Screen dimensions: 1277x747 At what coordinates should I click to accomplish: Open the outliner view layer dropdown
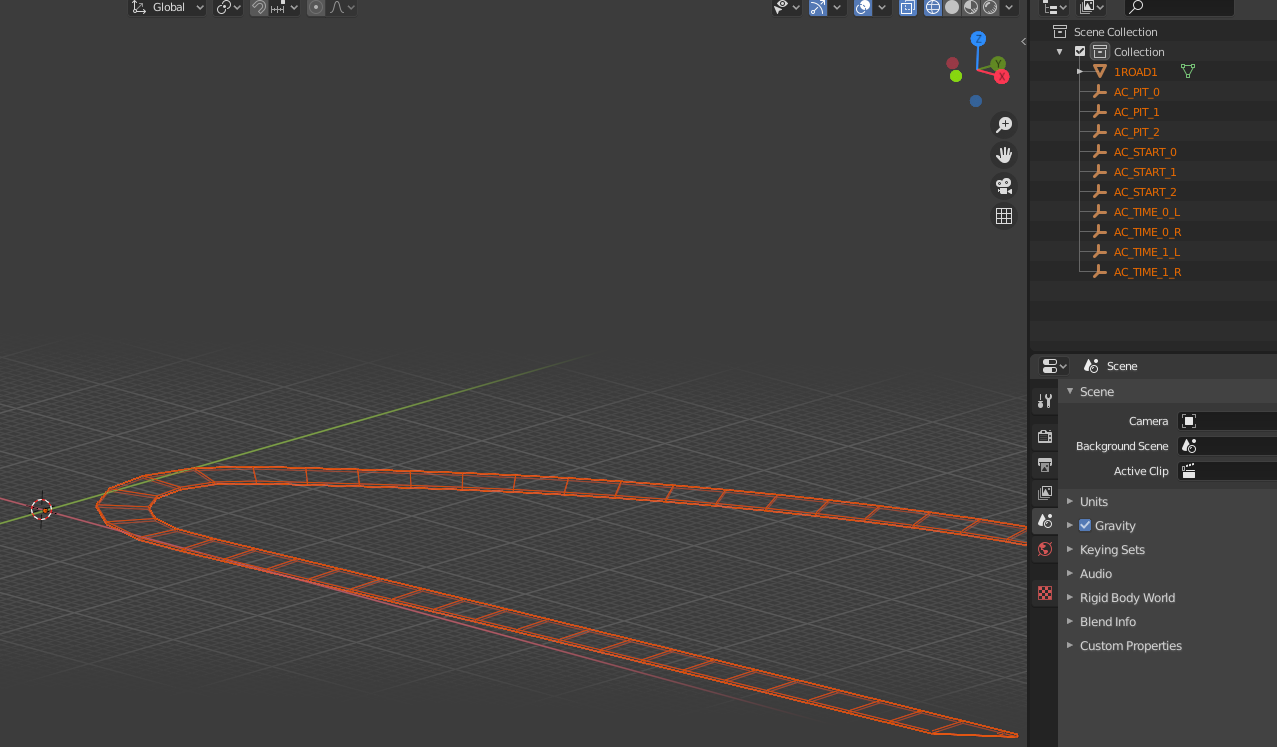click(1091, 7)
